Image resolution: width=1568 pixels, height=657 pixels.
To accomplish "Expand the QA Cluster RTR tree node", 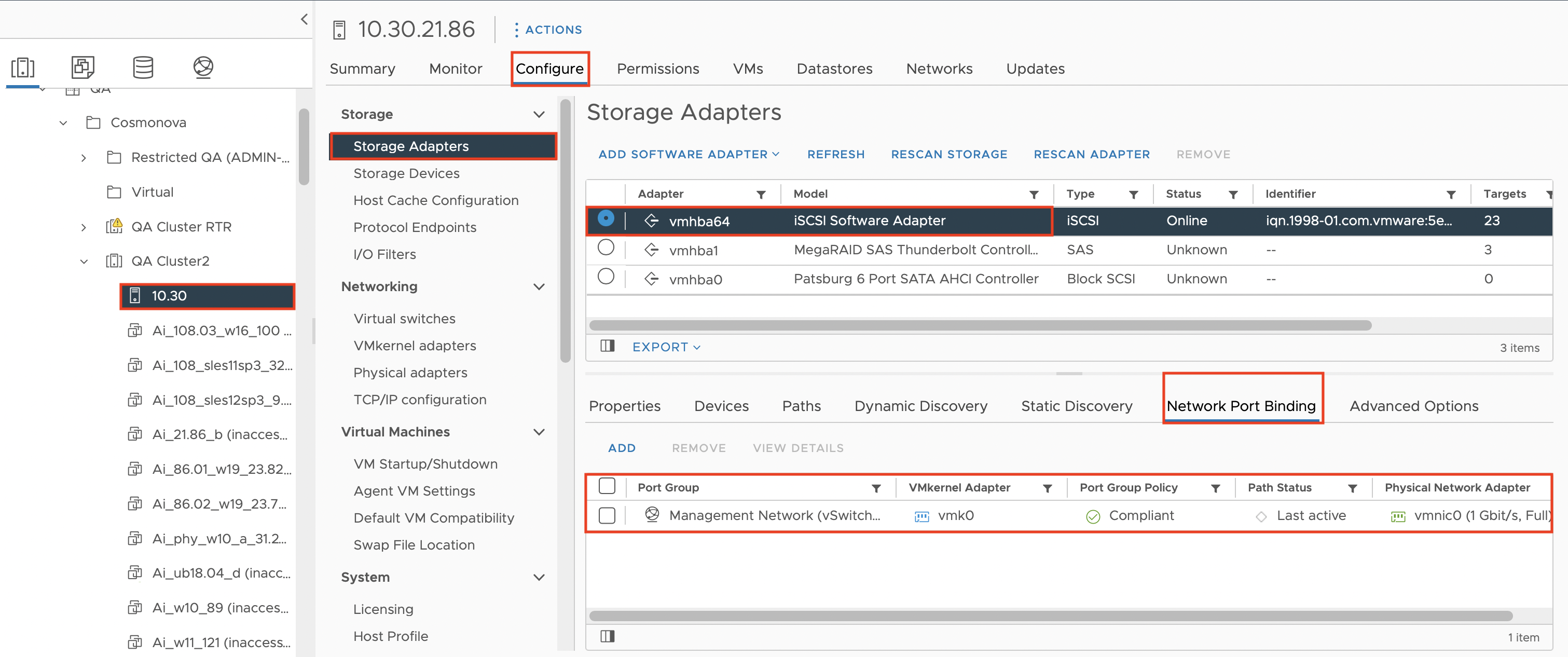I will [84, 227].
